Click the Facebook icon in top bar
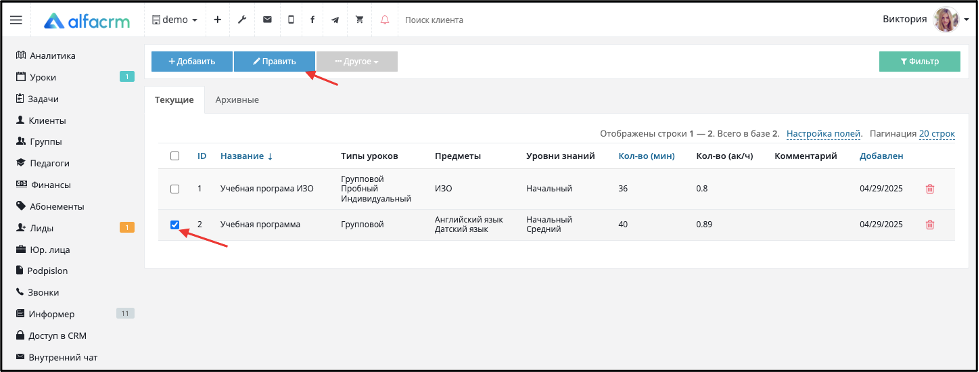 (x=312, y=19)
